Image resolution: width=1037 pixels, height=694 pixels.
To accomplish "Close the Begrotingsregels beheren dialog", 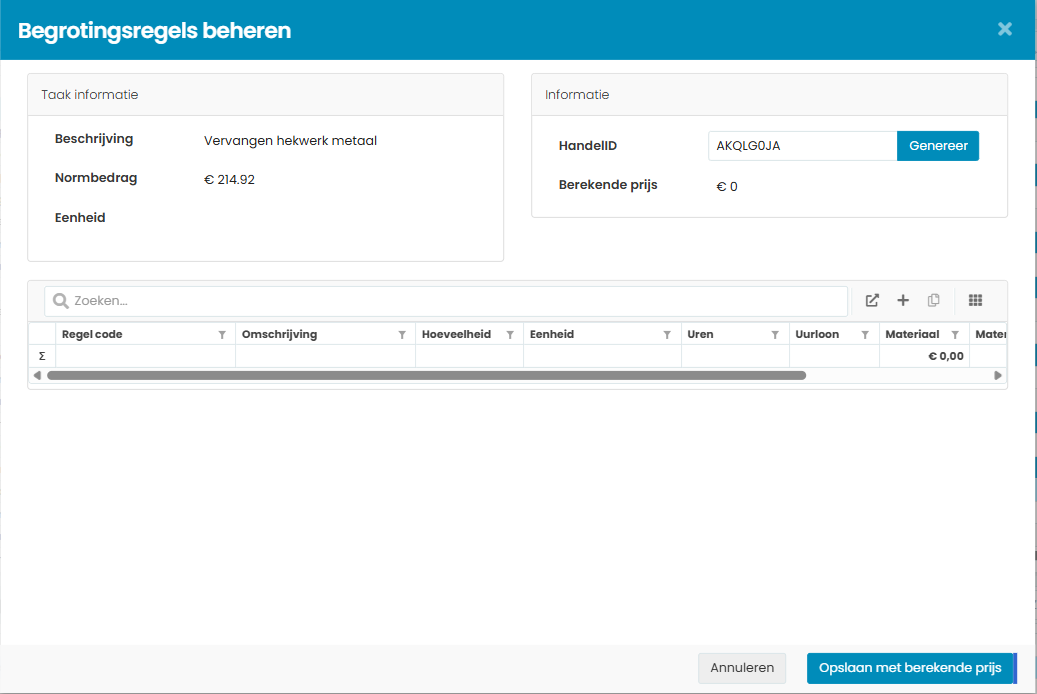I will tap(1005, 29).
